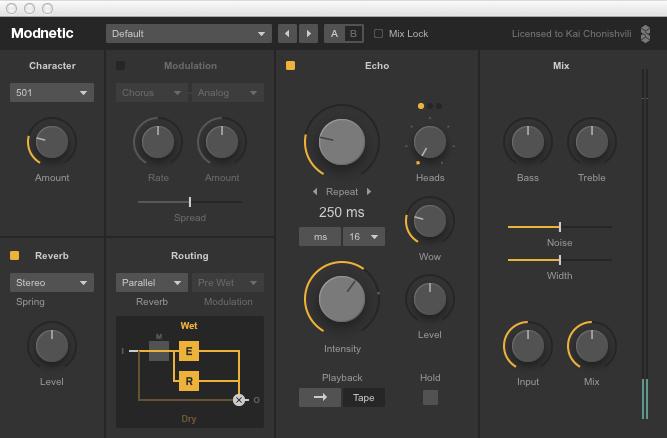
Task: Click the R node in routing diagram
Action: [x=188, y=380]
